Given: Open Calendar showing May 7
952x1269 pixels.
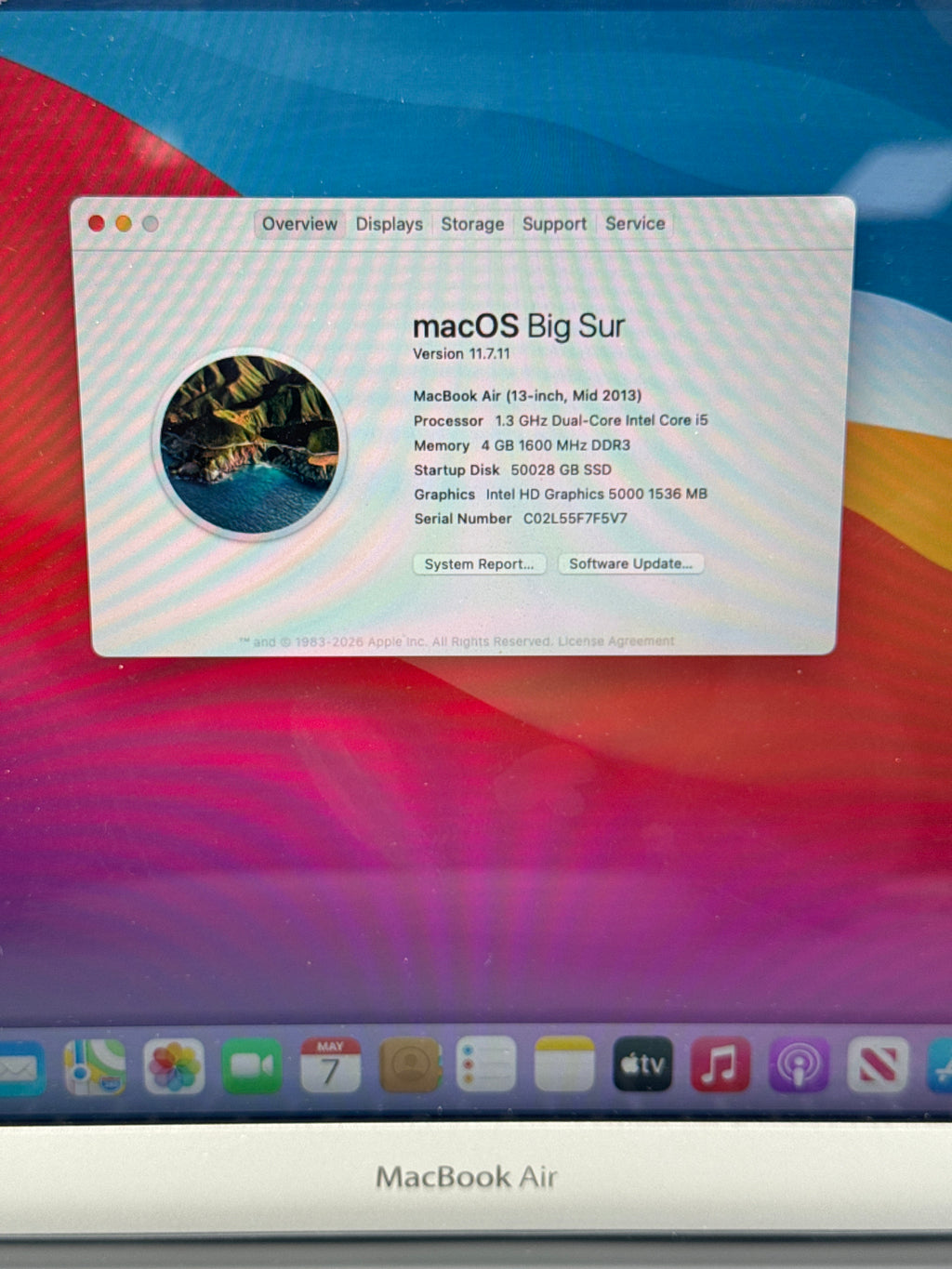Looking at the screenshot, I should coord(330,1065).
